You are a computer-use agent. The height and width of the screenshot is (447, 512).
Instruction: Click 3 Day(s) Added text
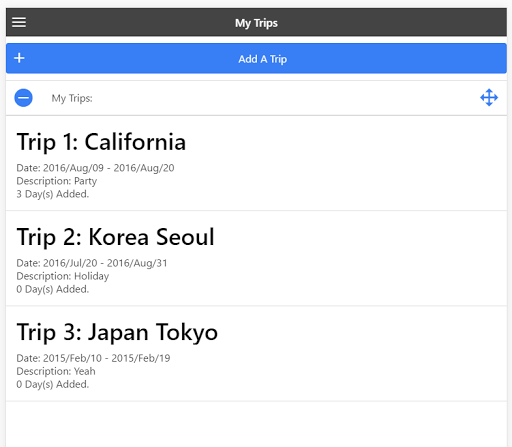click(x=53, y=194)
